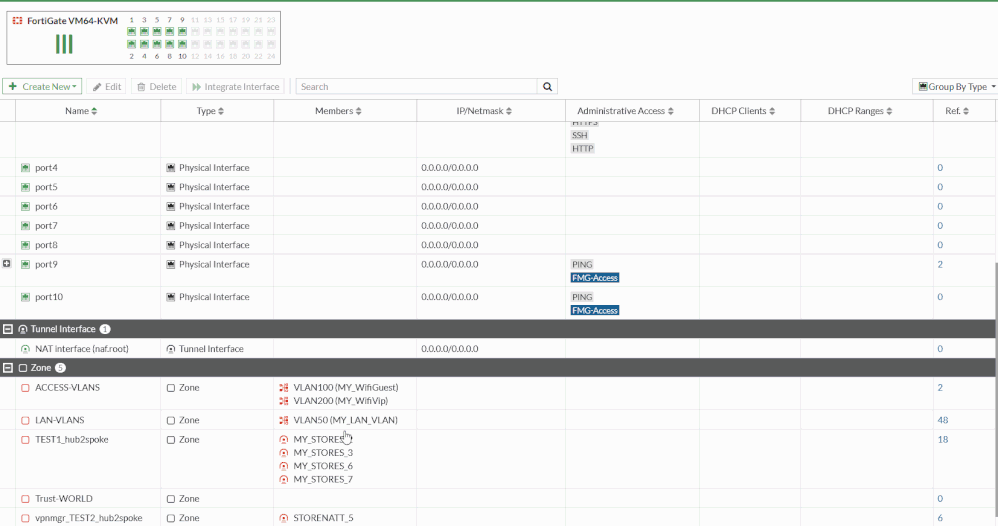The width and height of the screenshot is (998, 526).
Task: Click the SSH access tag
Action: pyautogui.click(x=580, y=136)
